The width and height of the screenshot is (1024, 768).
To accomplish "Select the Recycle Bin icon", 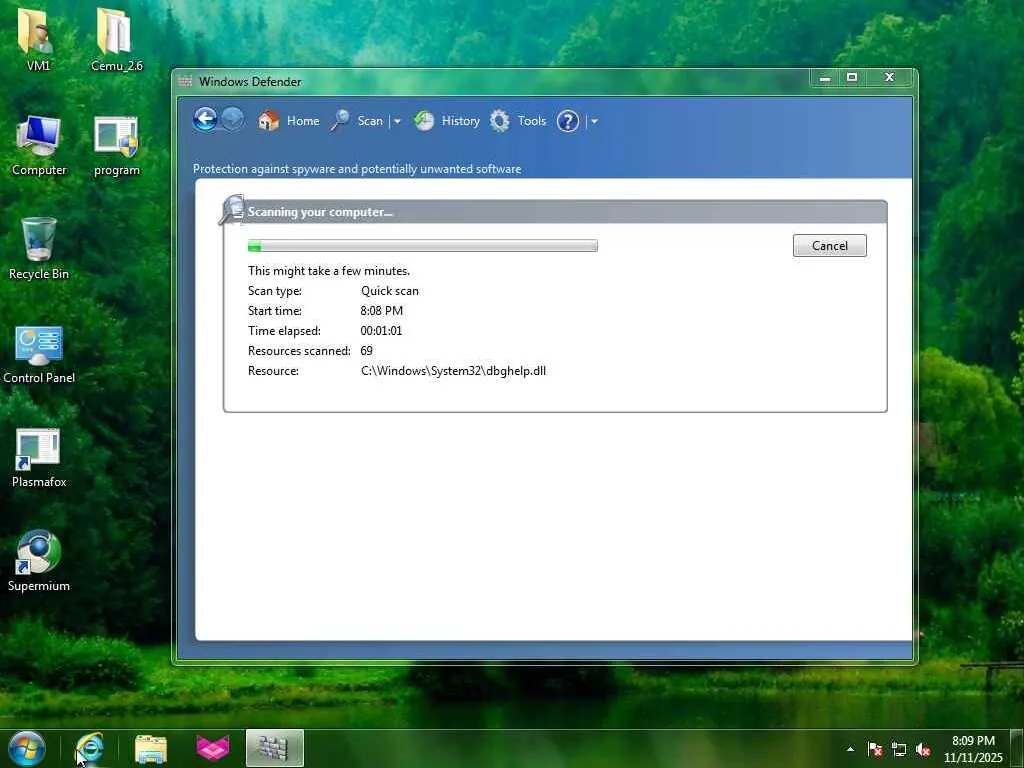I will pyautogui.click(x=39, y=248).
